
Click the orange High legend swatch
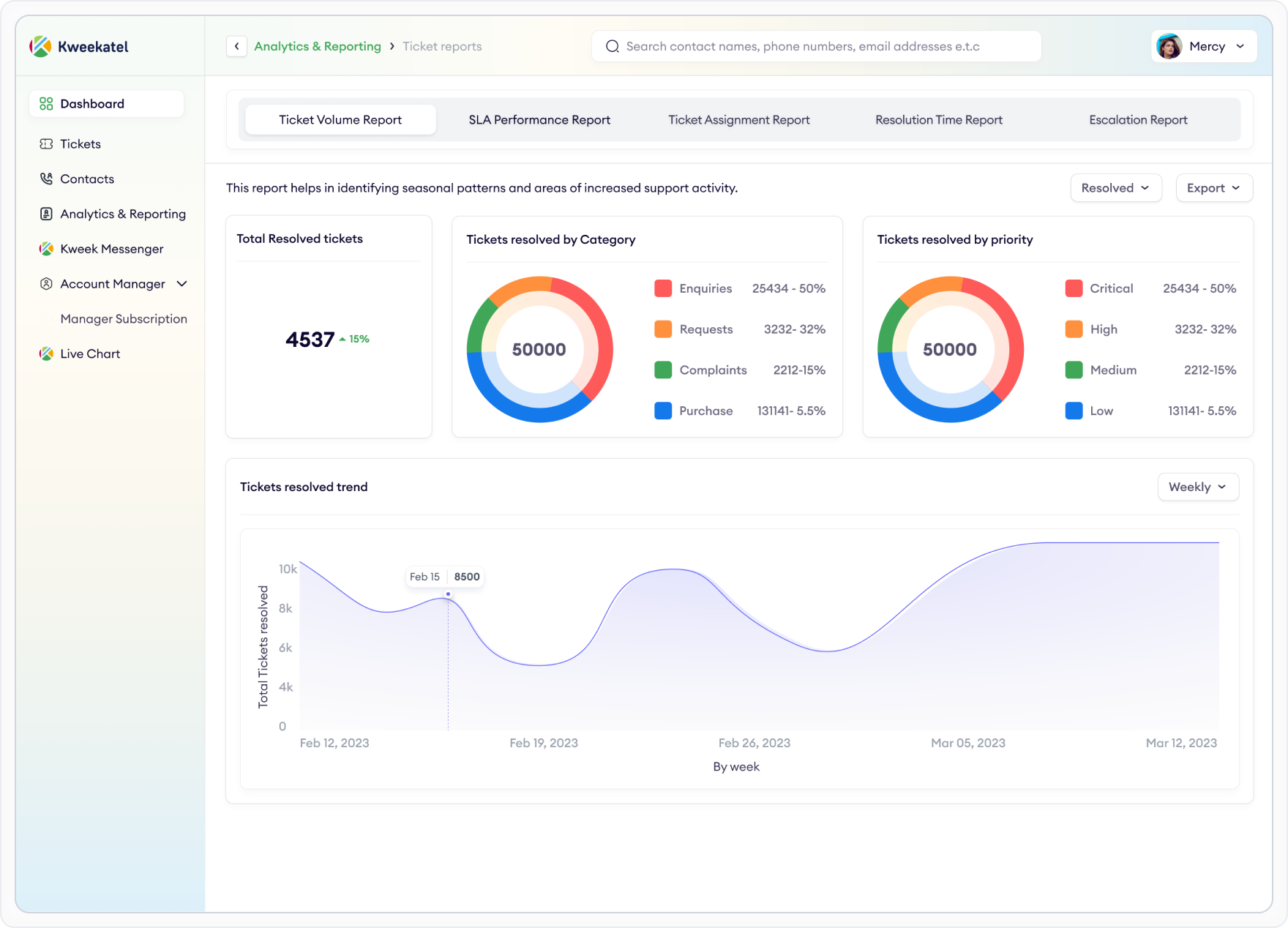1074,329
